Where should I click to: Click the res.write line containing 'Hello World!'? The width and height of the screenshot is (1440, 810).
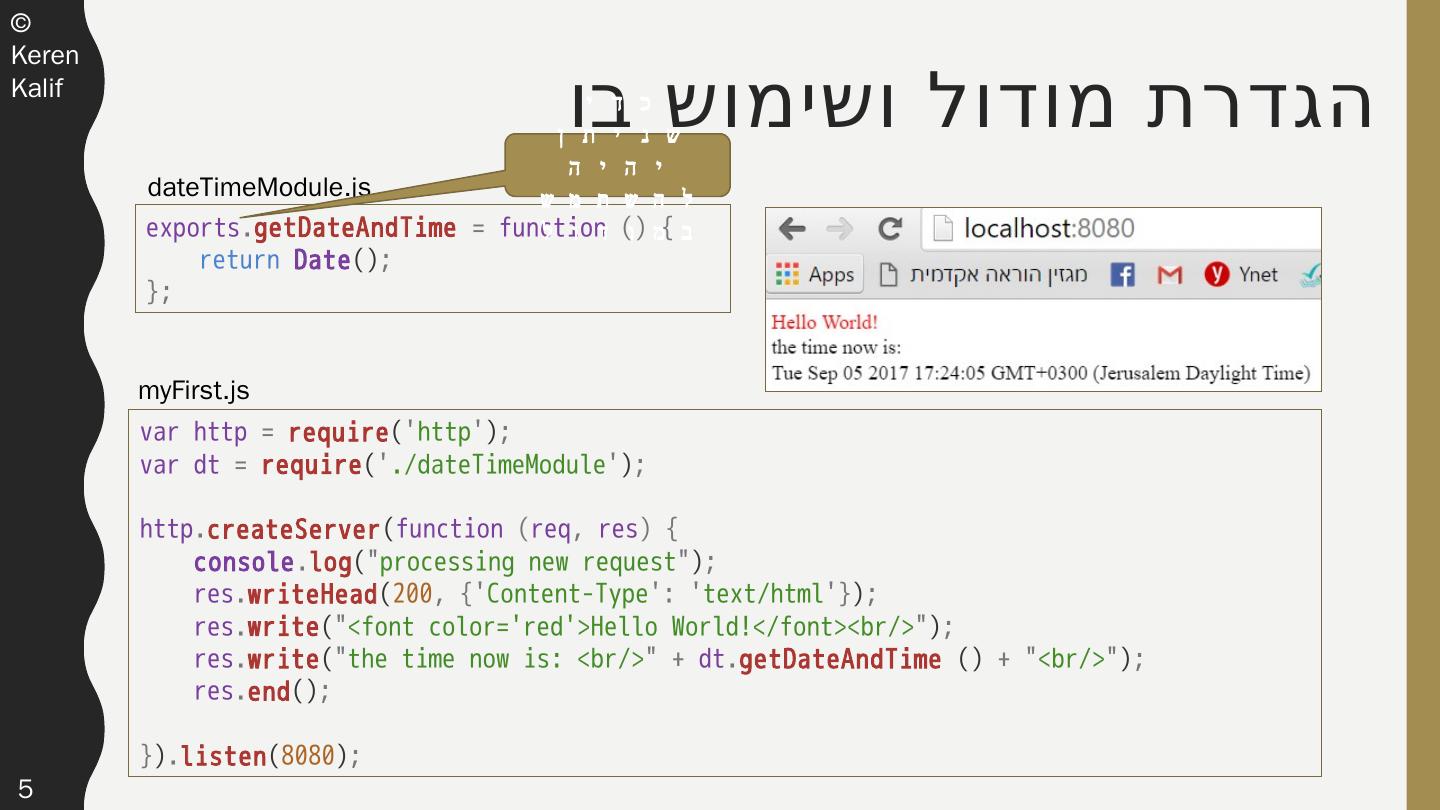pos(573,627)
